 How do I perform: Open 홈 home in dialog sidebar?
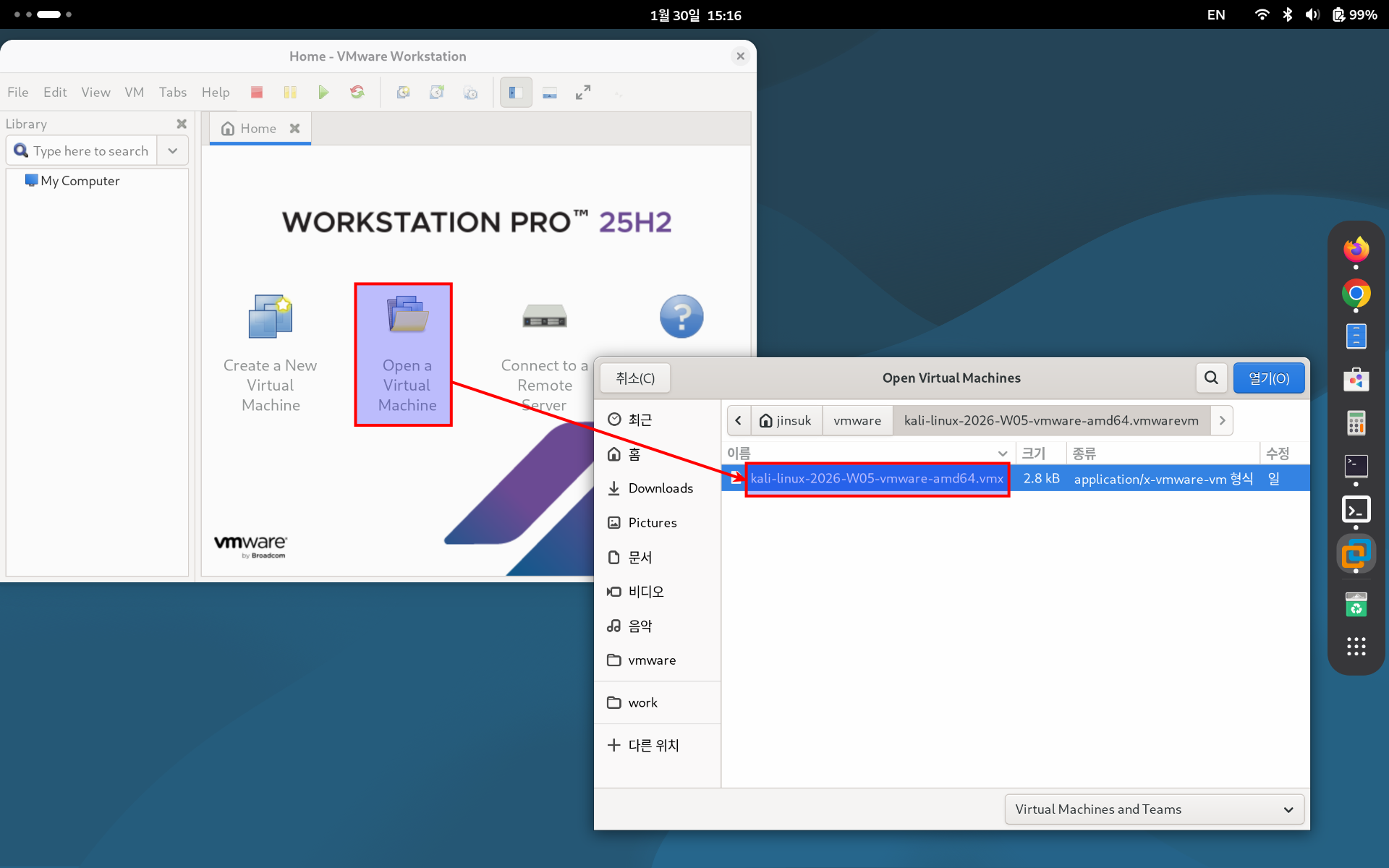click(x=657, y=454)
